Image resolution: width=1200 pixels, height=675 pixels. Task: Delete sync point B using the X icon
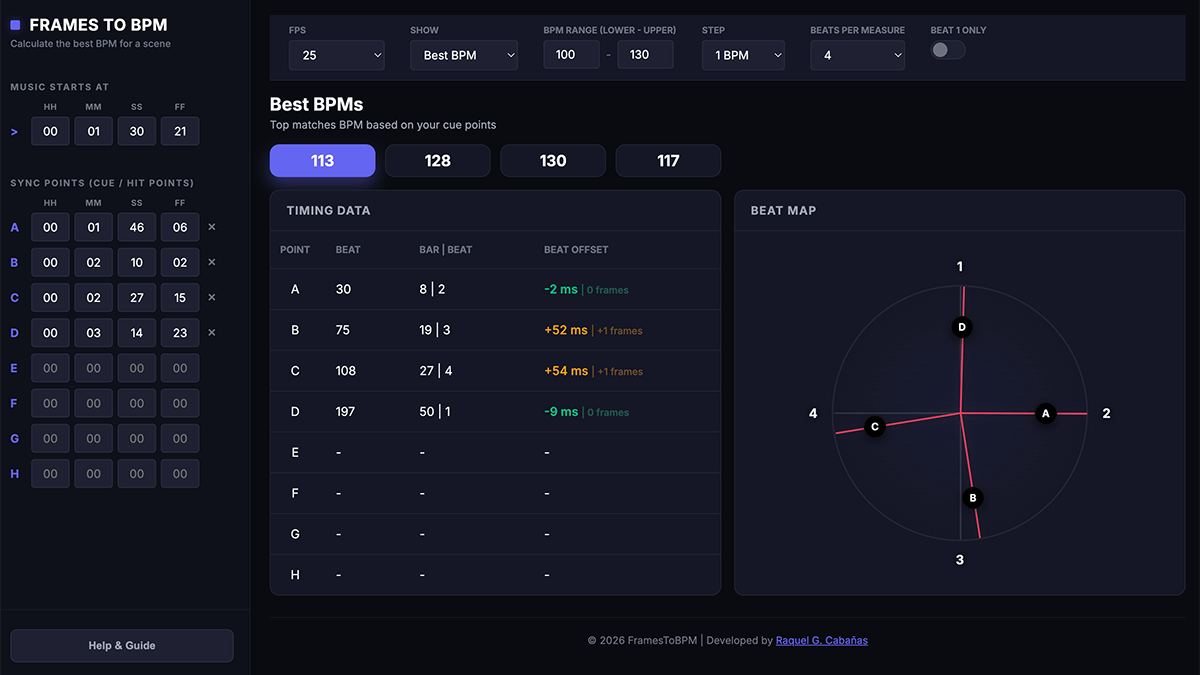coord(211,262)
